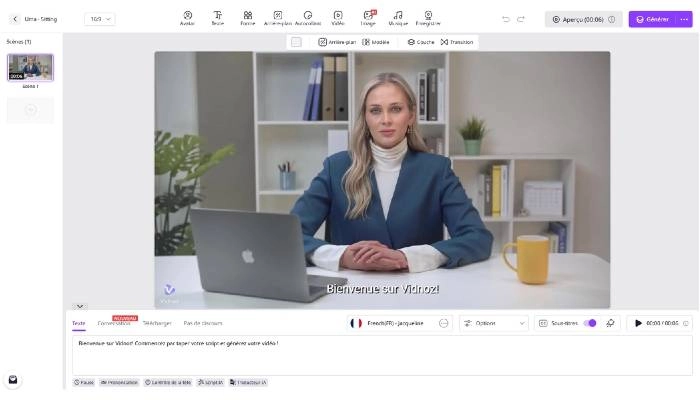Click into the script text field

[382, 355]
